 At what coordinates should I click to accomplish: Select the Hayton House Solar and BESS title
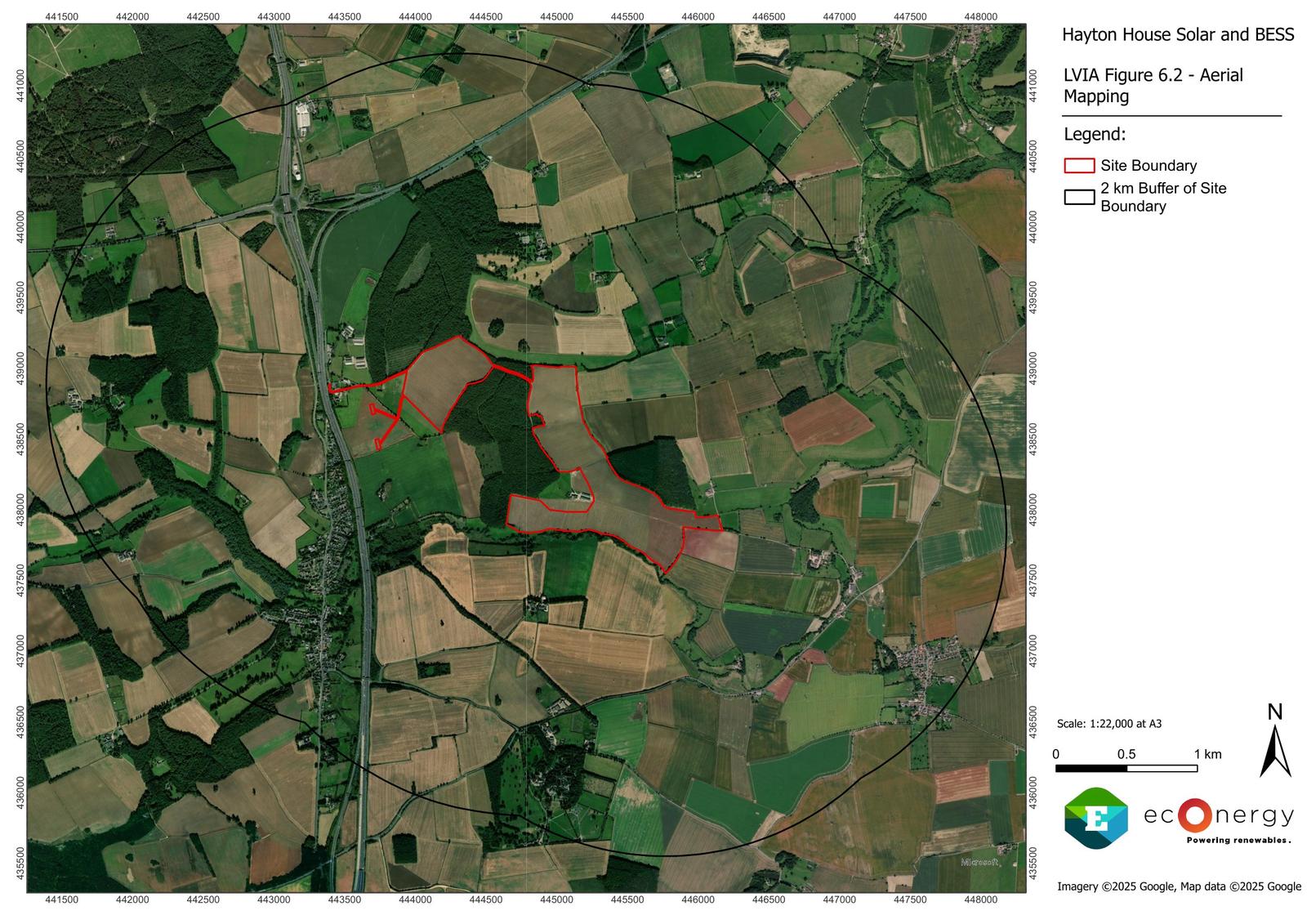click(1177, 34)
